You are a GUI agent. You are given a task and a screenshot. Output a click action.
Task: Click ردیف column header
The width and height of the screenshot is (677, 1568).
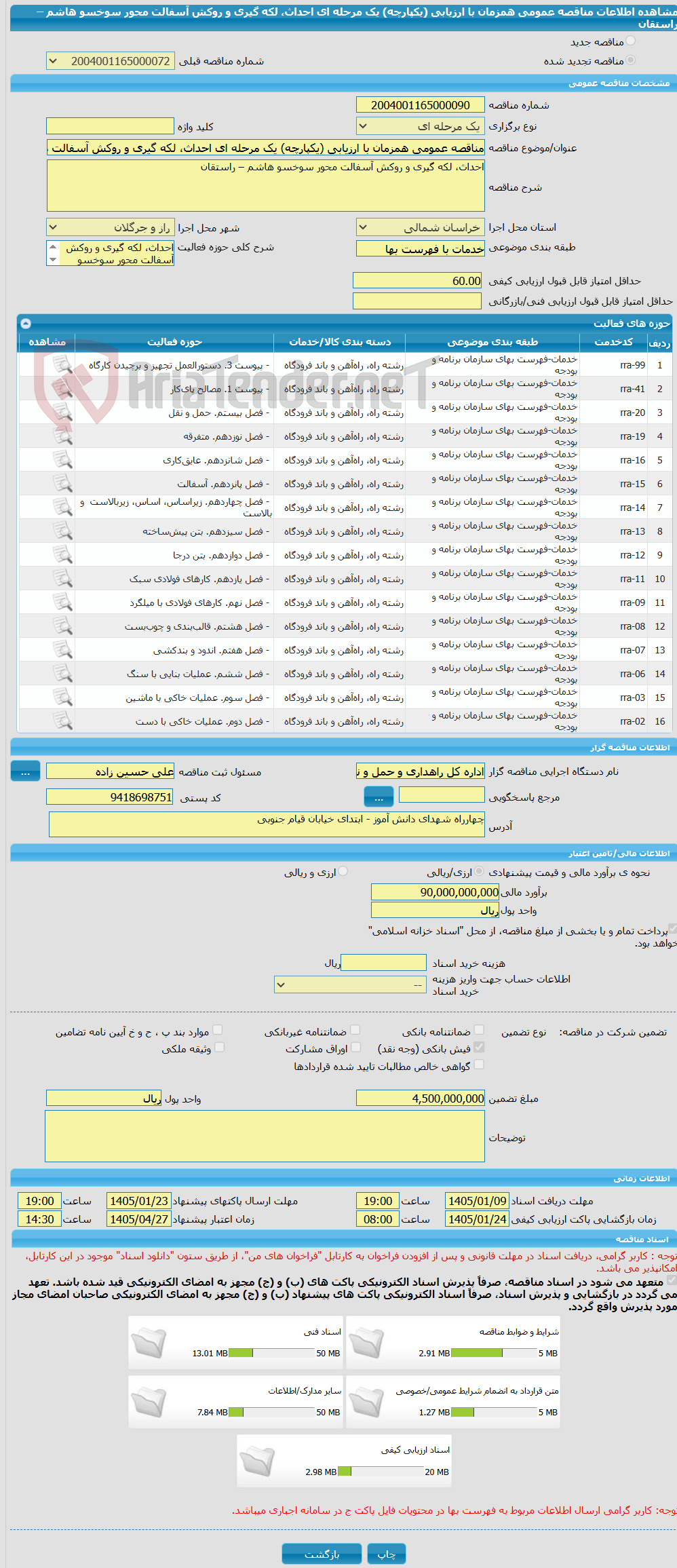pyautogui.click(x=659, y=342)
